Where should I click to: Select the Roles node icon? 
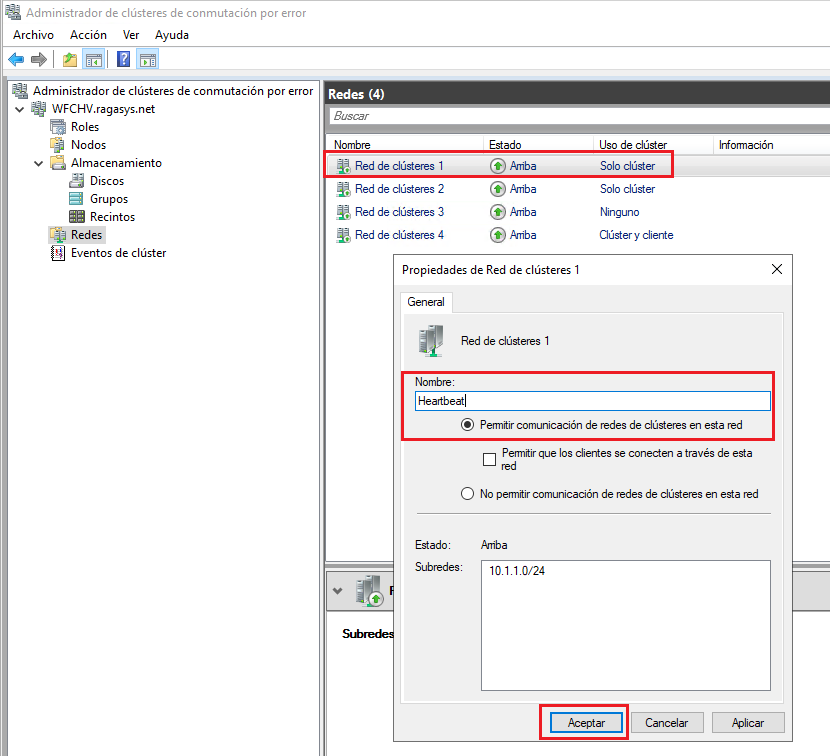[60, 126]
